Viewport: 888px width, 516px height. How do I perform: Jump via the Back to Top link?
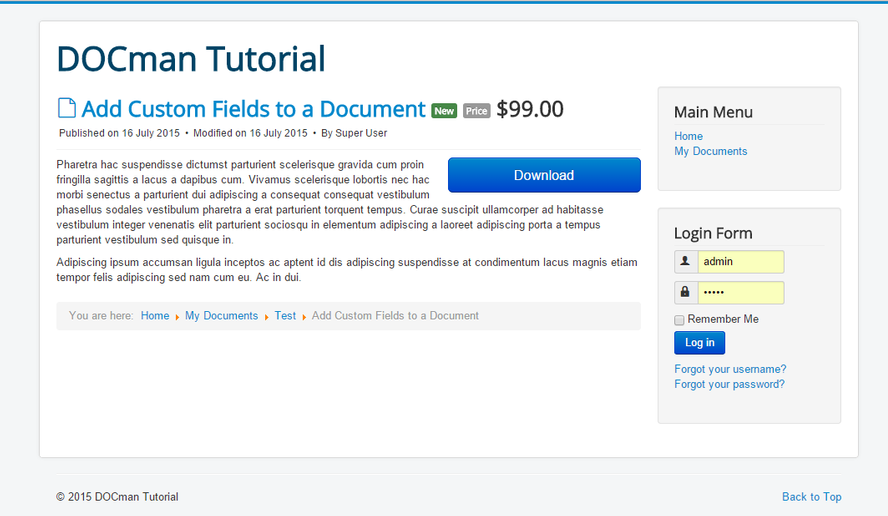click(812, 497)
